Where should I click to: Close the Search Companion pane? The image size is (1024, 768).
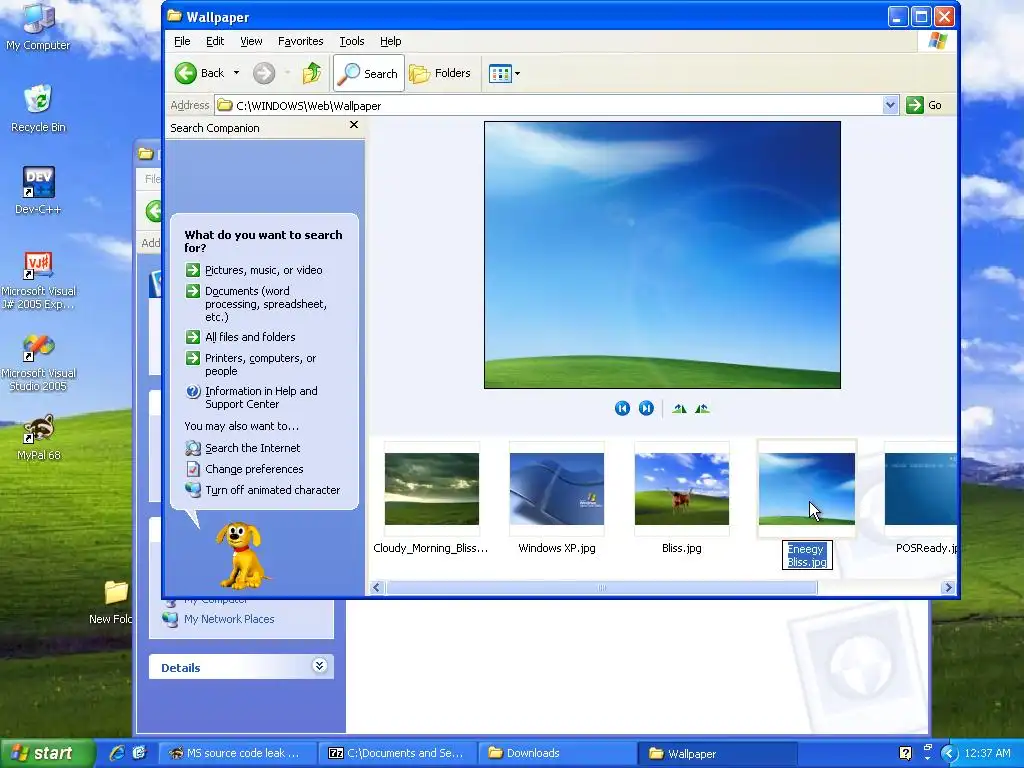[354, 125]
